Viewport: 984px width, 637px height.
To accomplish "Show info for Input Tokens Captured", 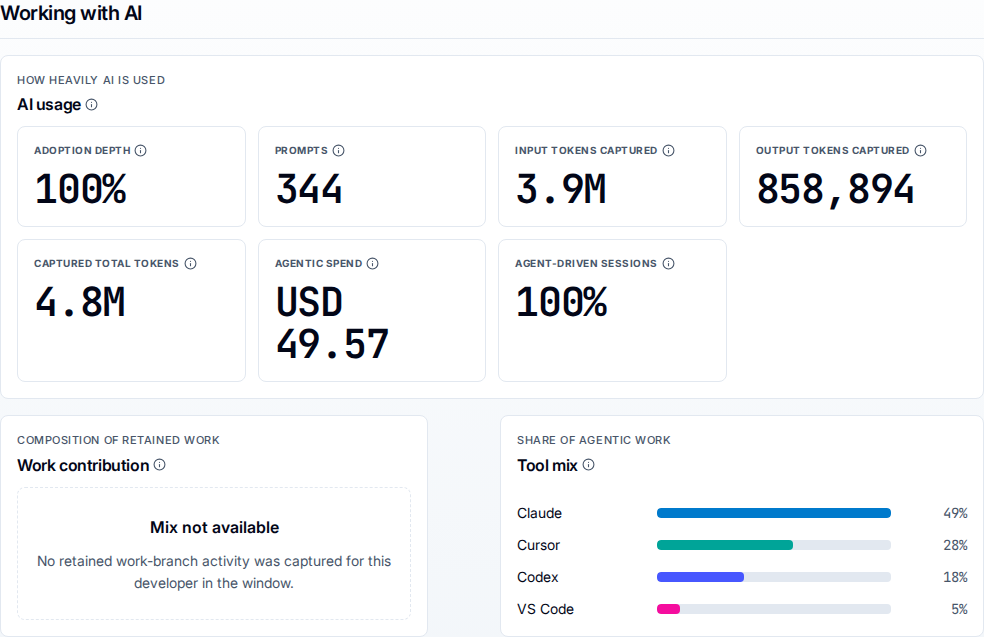I will coord(668,151).
